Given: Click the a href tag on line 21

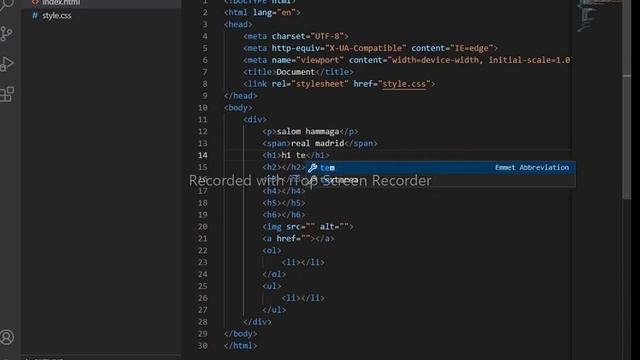Looking at the screenshot, I should (x=298, y=238).
